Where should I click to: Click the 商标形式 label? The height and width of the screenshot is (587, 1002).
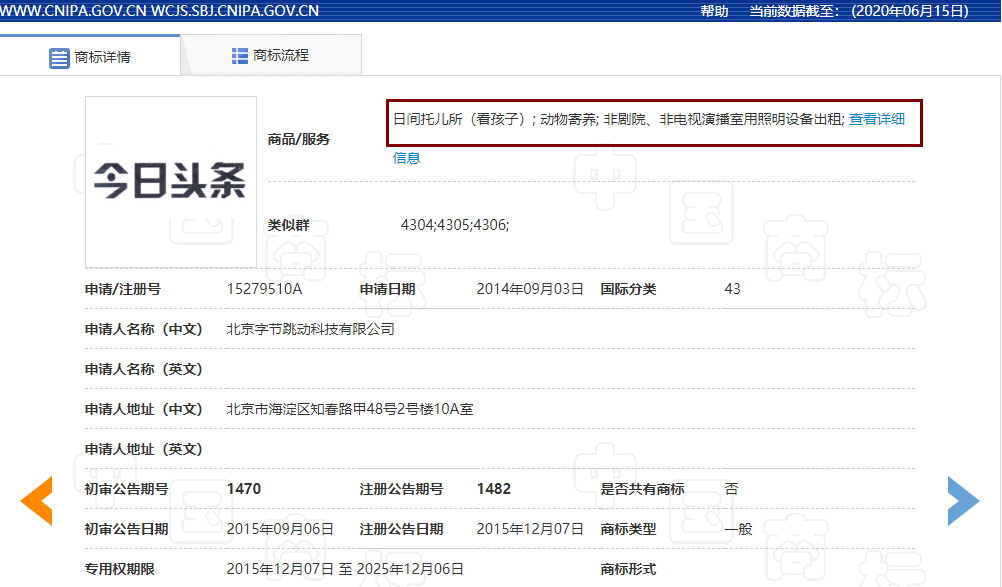[628, 569]
